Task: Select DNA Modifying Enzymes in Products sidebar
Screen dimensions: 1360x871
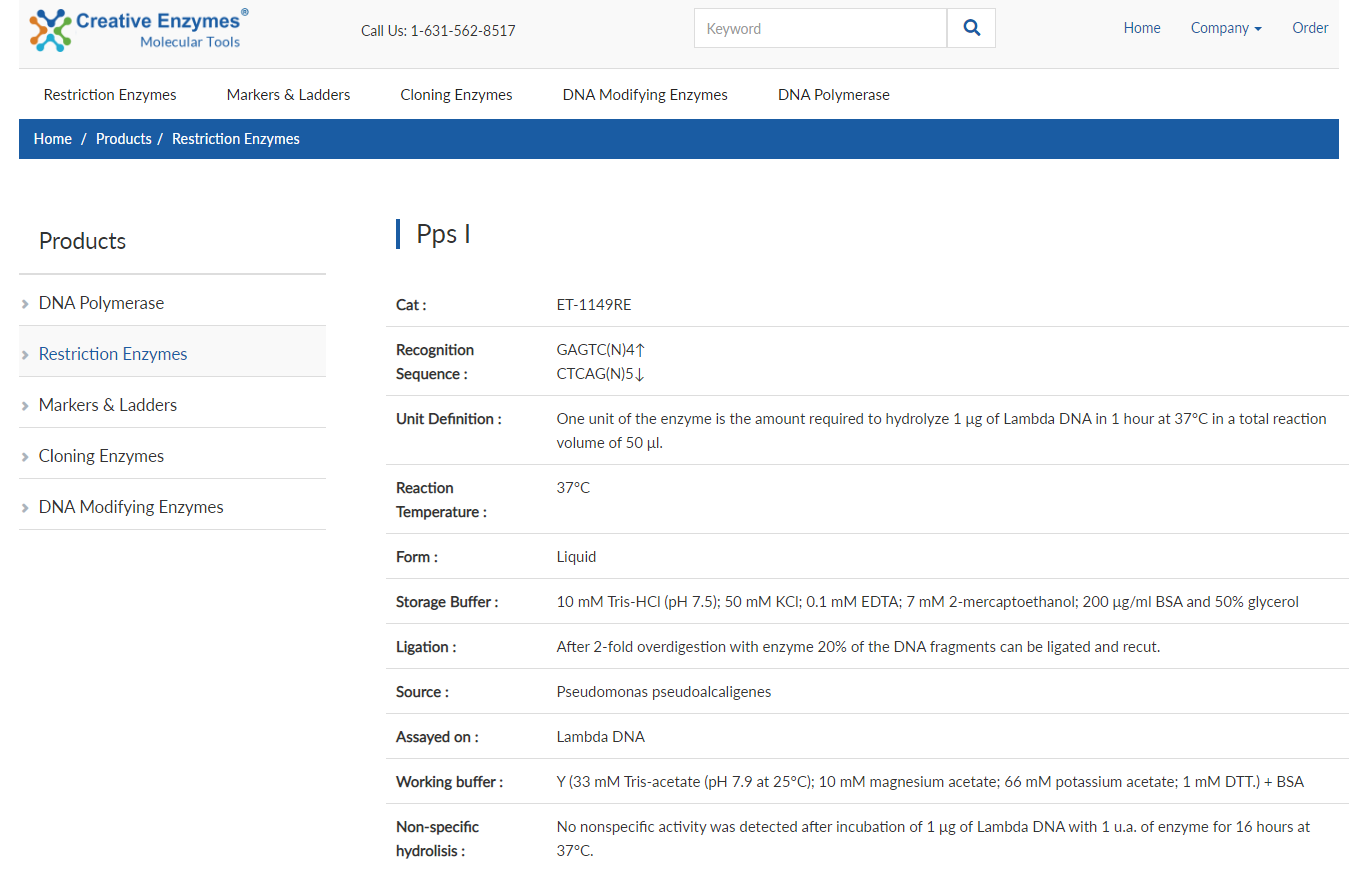Action: (x=131, y=507)
